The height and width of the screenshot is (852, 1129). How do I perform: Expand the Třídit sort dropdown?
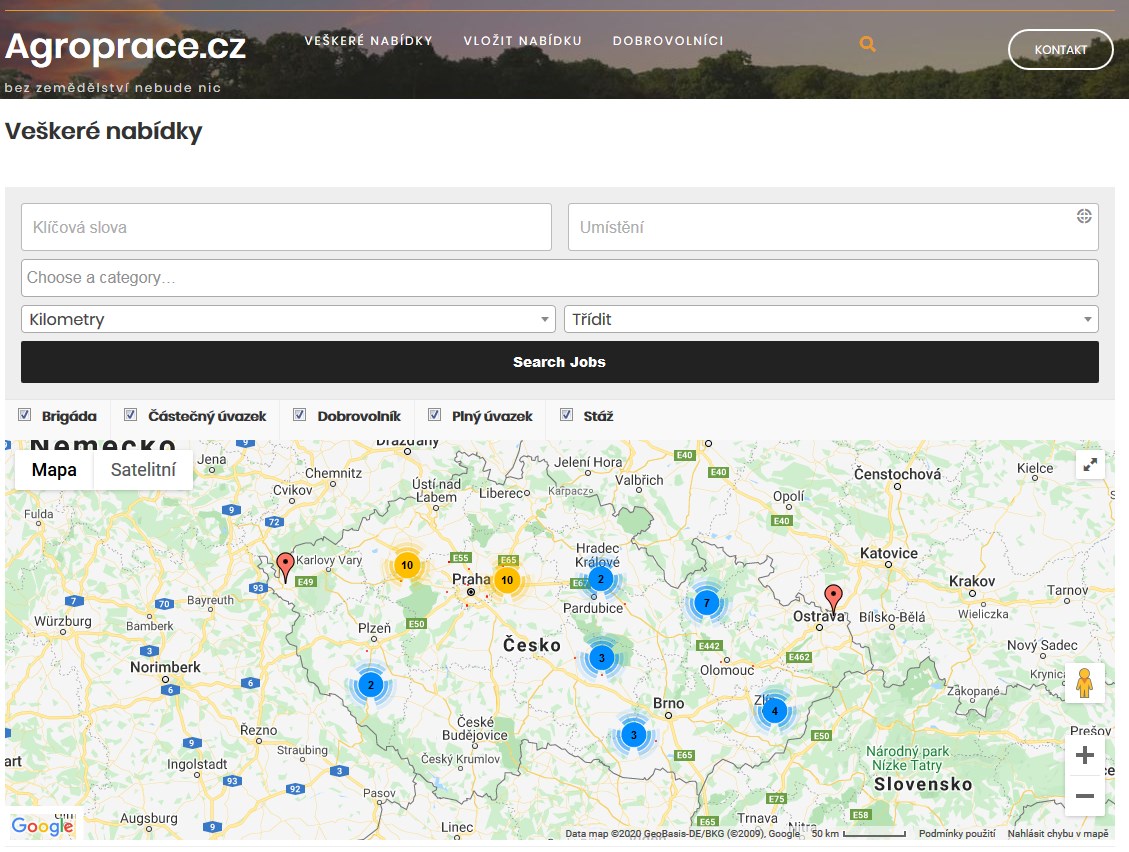pyautogui.click(x=831, y=320)
